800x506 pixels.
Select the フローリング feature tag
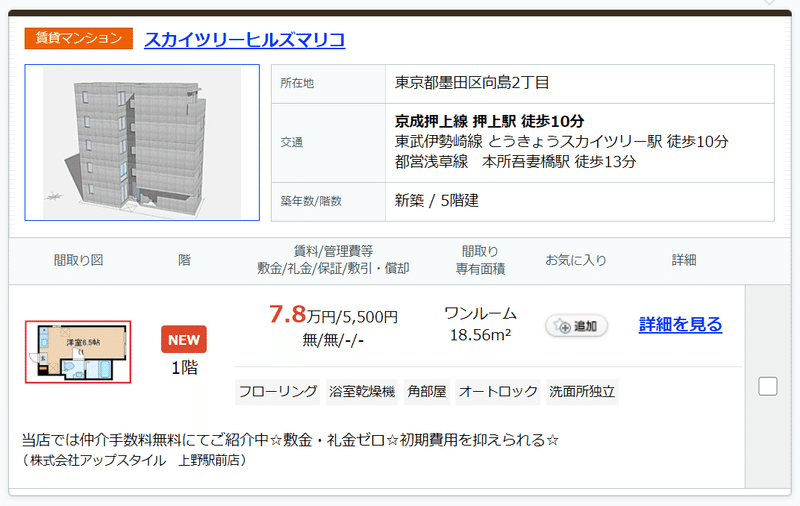click(x=278, y=392)
